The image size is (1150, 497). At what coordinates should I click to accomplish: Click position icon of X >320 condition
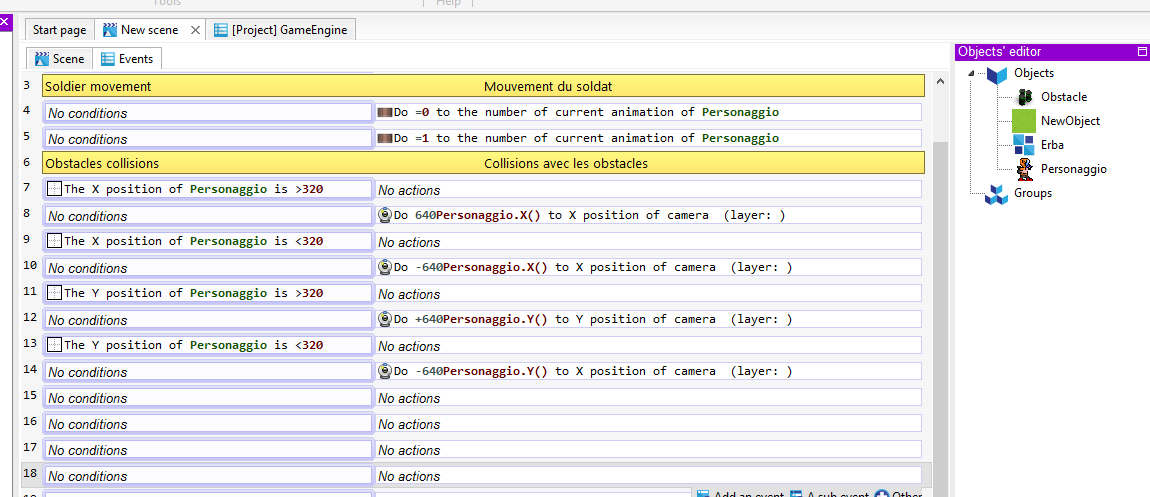[54, 189]
